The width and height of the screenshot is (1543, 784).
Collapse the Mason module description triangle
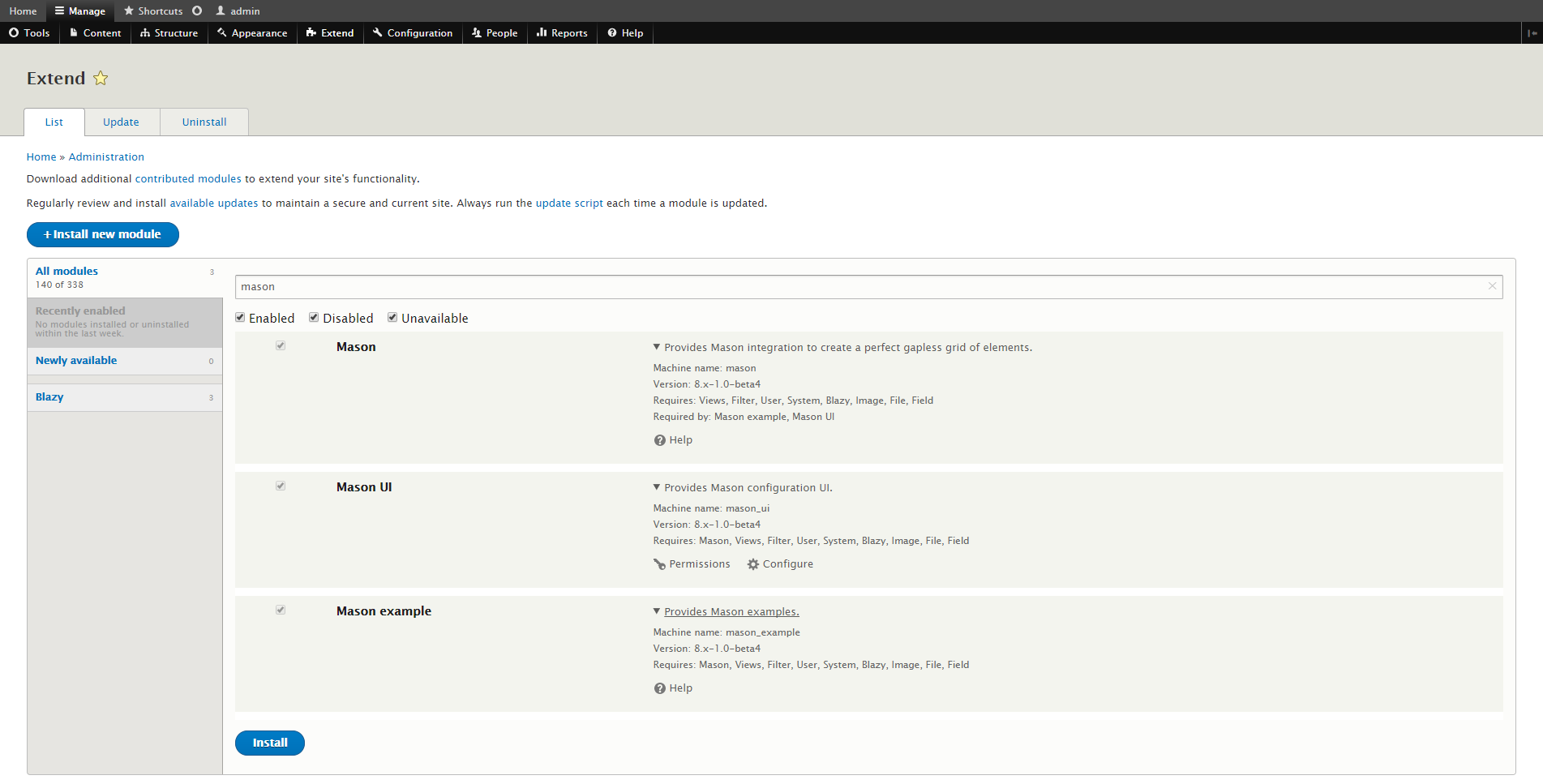tap(657, 347)
